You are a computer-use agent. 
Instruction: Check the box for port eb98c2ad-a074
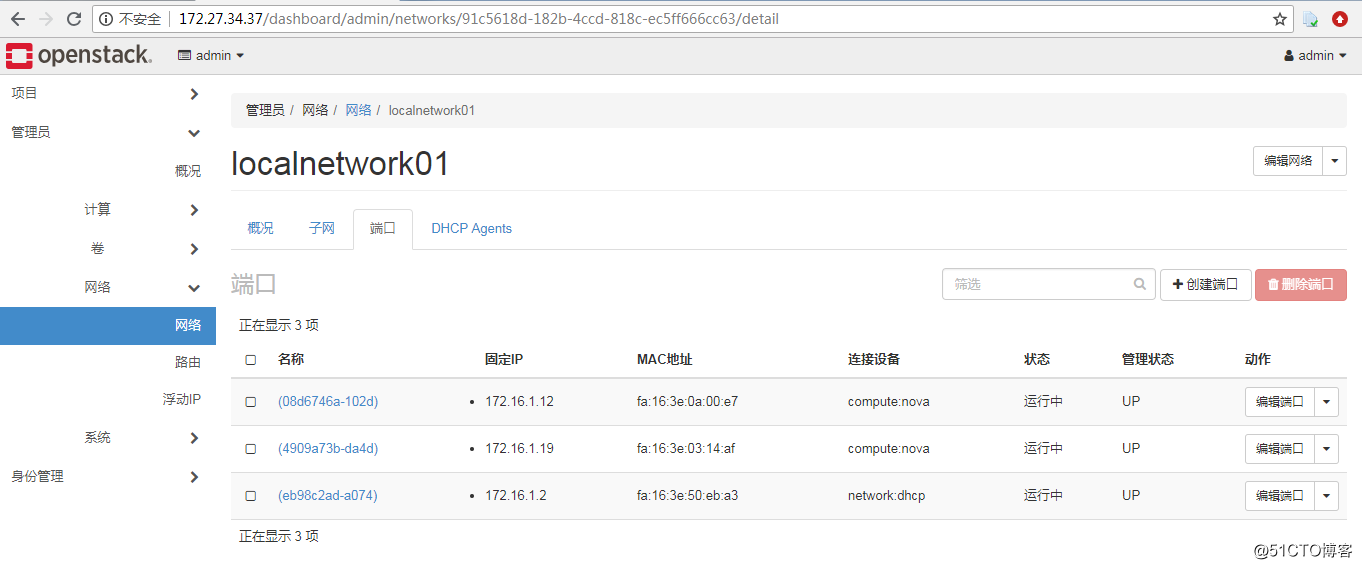[251, 496]
